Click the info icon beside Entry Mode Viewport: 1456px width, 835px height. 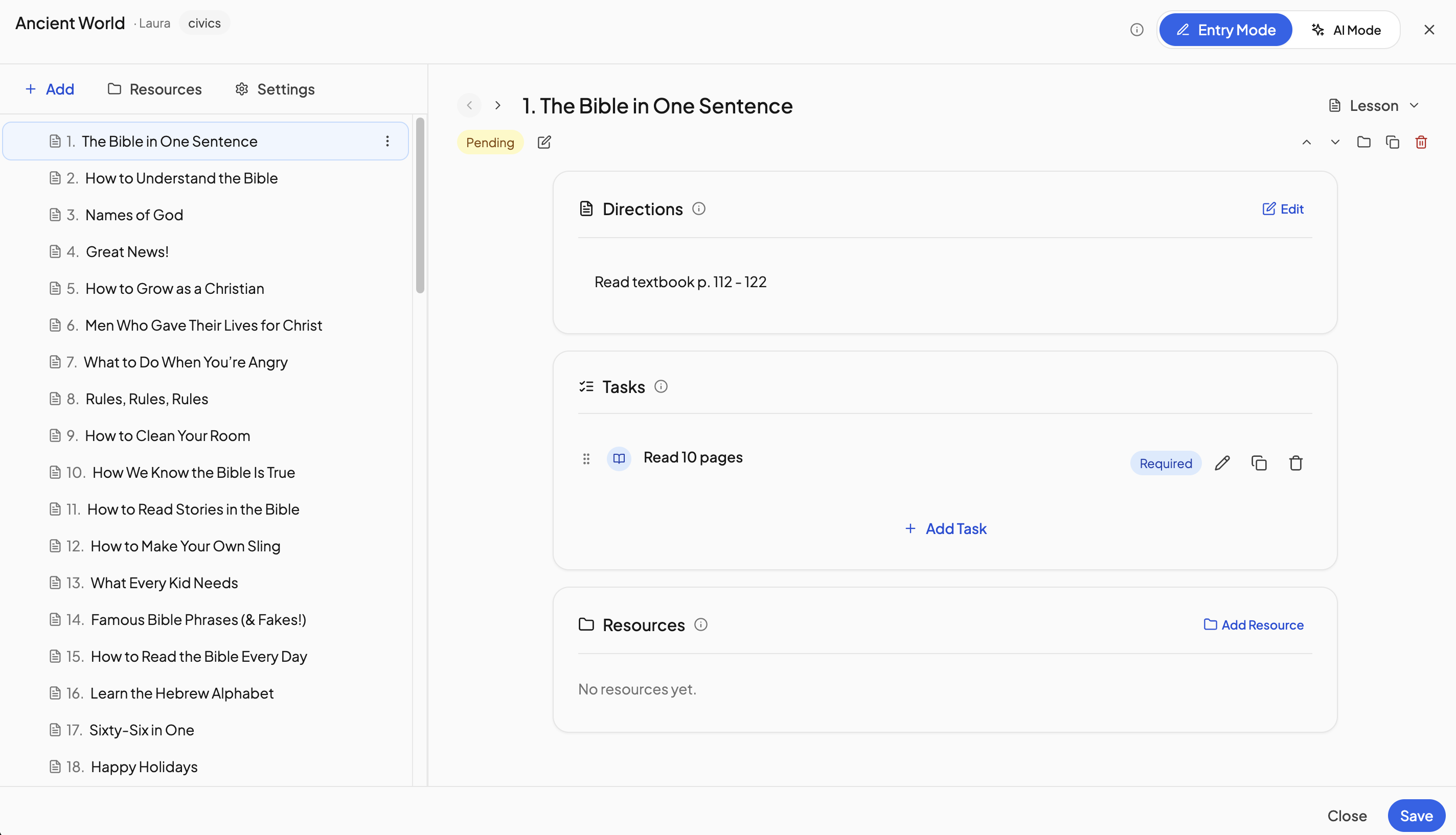click(x=1136, y=30)
